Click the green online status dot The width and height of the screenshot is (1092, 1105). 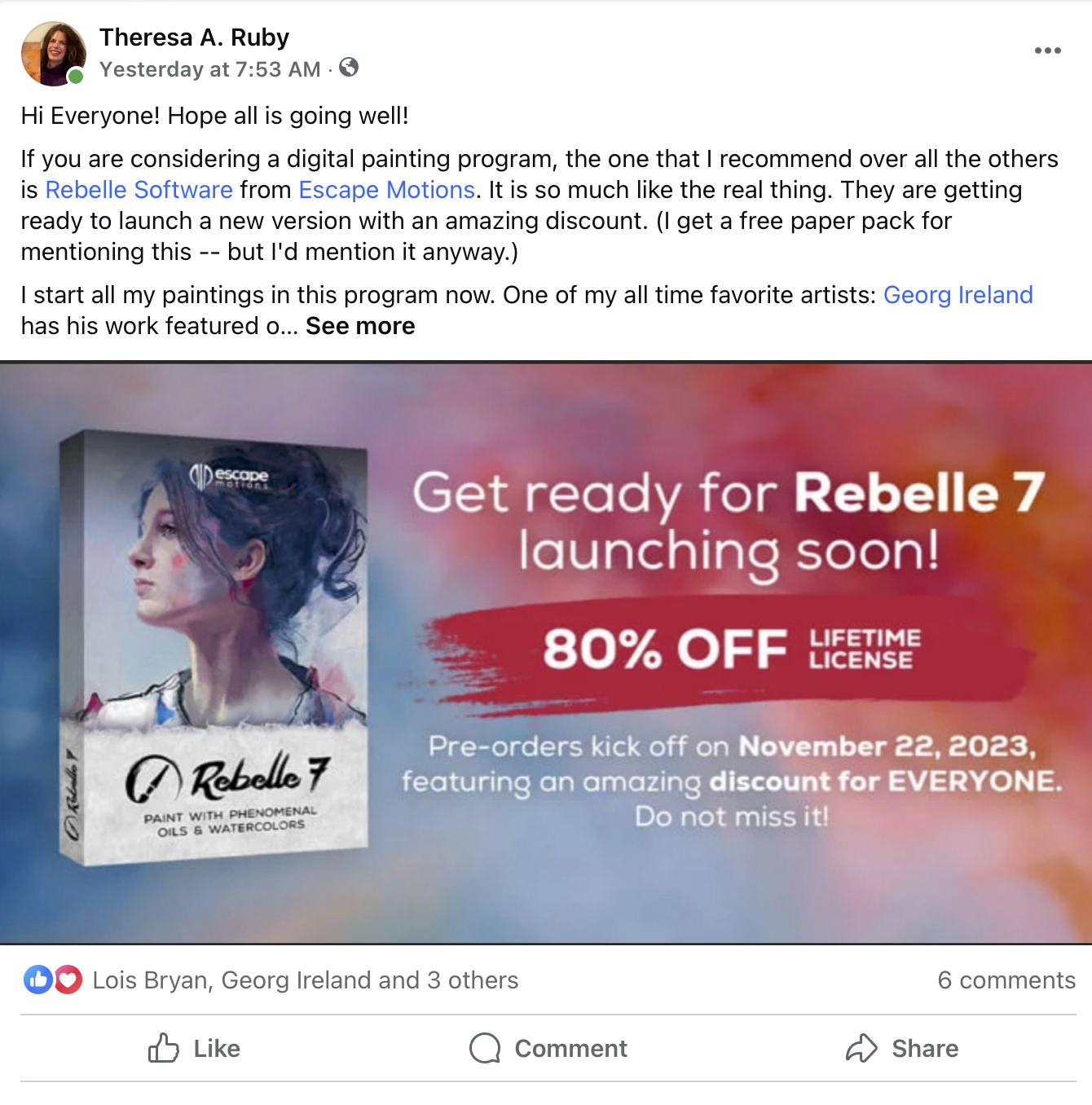tap(75, 77)
